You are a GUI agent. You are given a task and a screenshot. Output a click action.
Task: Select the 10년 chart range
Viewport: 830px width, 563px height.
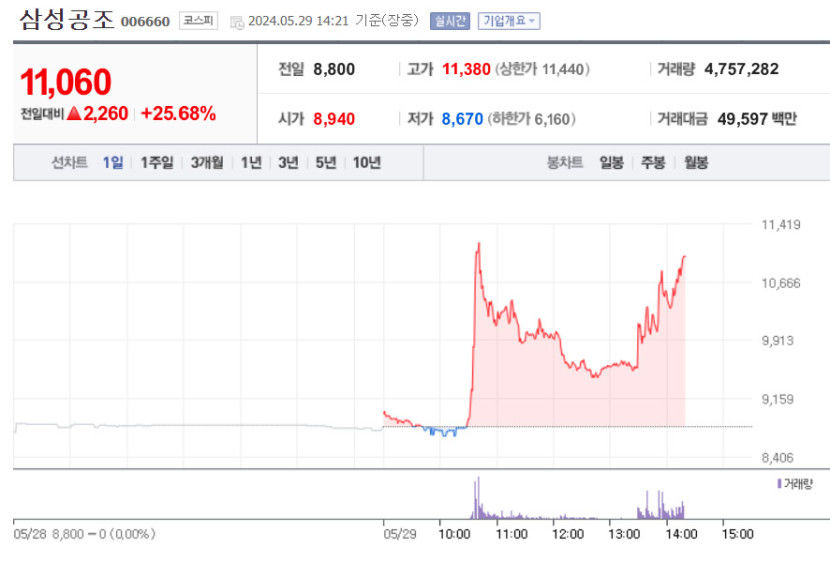(367, 162)
